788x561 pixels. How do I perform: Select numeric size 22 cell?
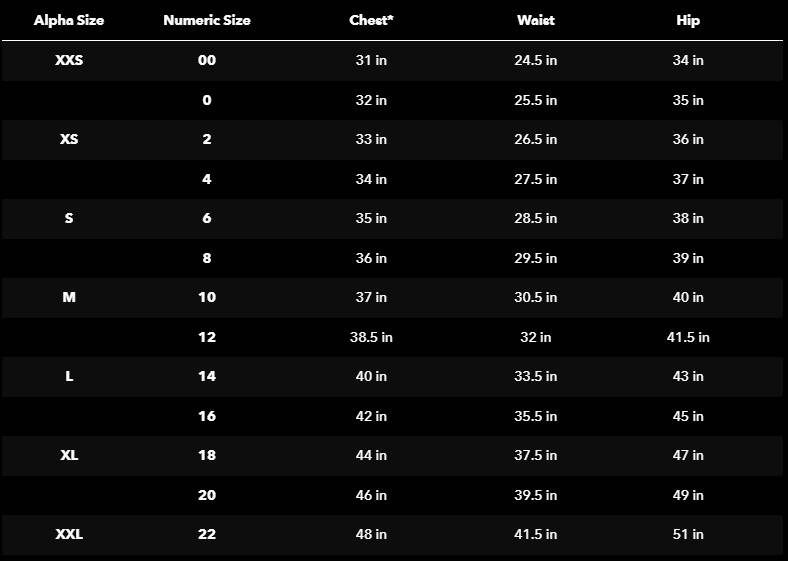point(207,534)
